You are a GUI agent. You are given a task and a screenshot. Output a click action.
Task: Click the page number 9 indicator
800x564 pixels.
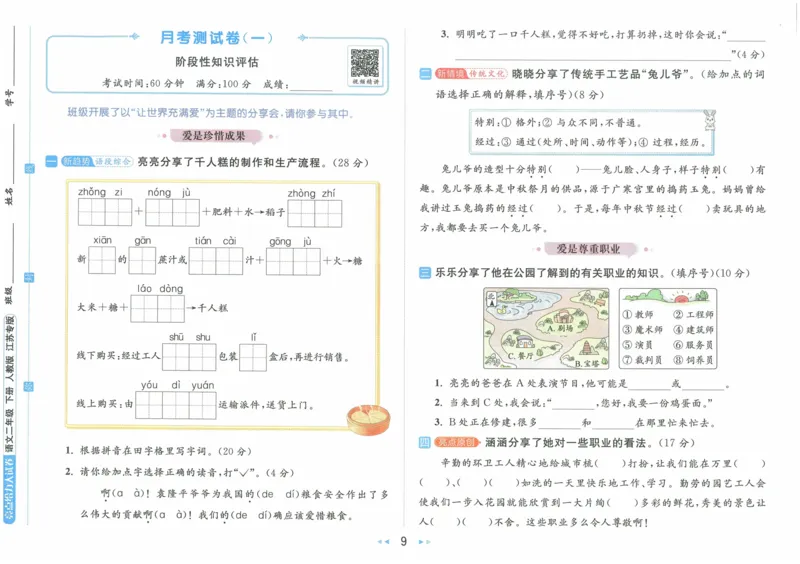click(404, 542)
